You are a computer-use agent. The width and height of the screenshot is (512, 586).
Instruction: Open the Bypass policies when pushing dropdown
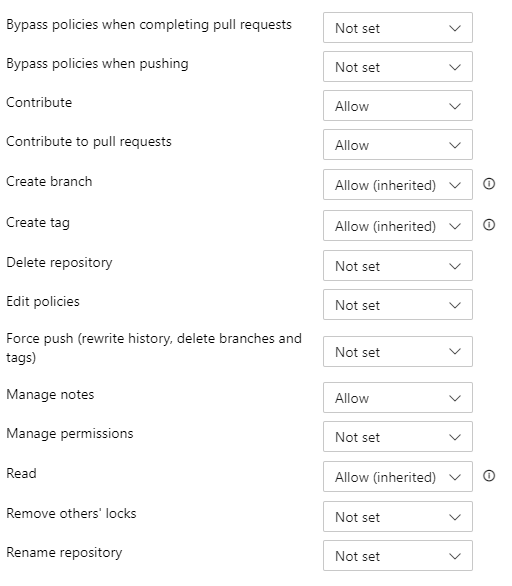398,67
